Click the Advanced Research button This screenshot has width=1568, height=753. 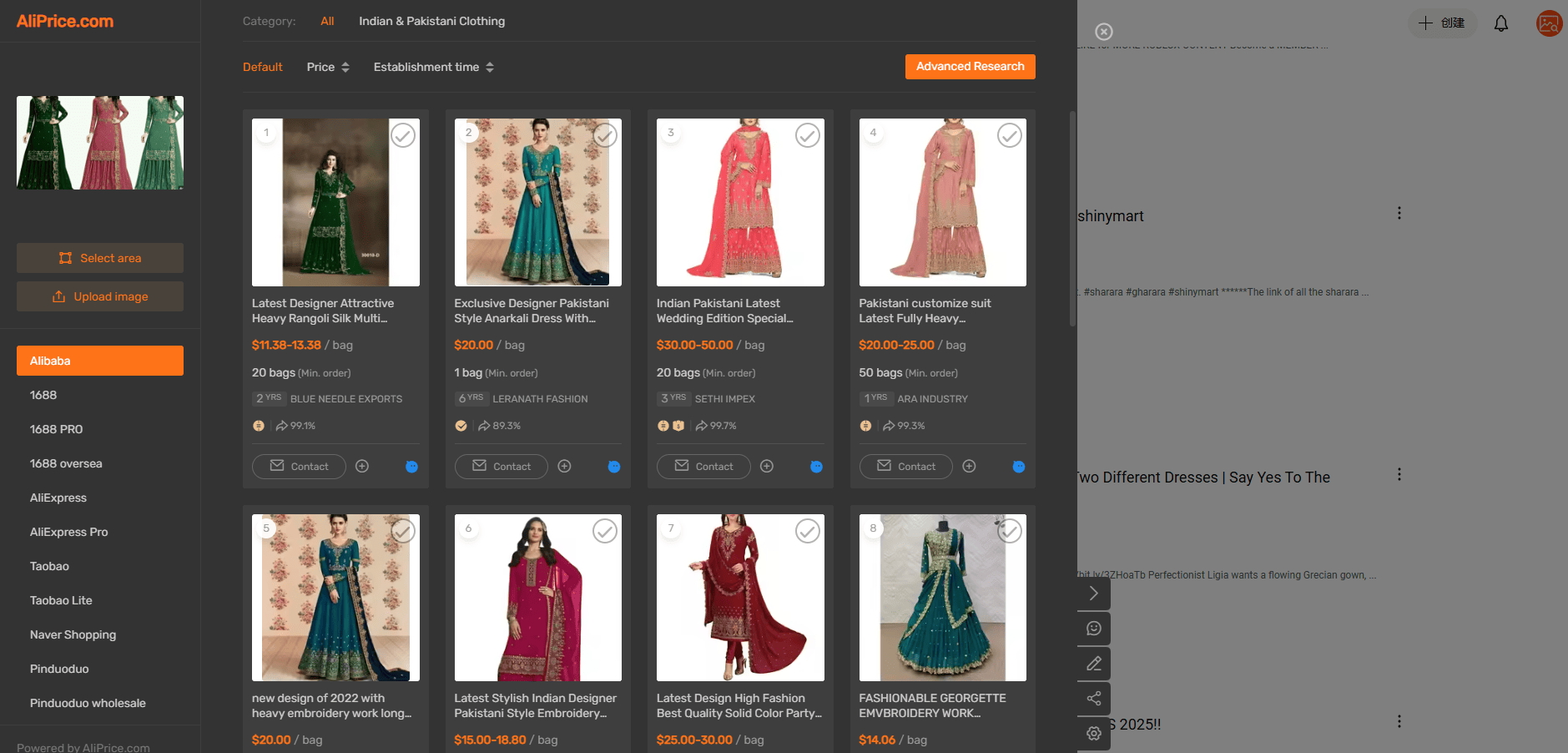[971, 67]
